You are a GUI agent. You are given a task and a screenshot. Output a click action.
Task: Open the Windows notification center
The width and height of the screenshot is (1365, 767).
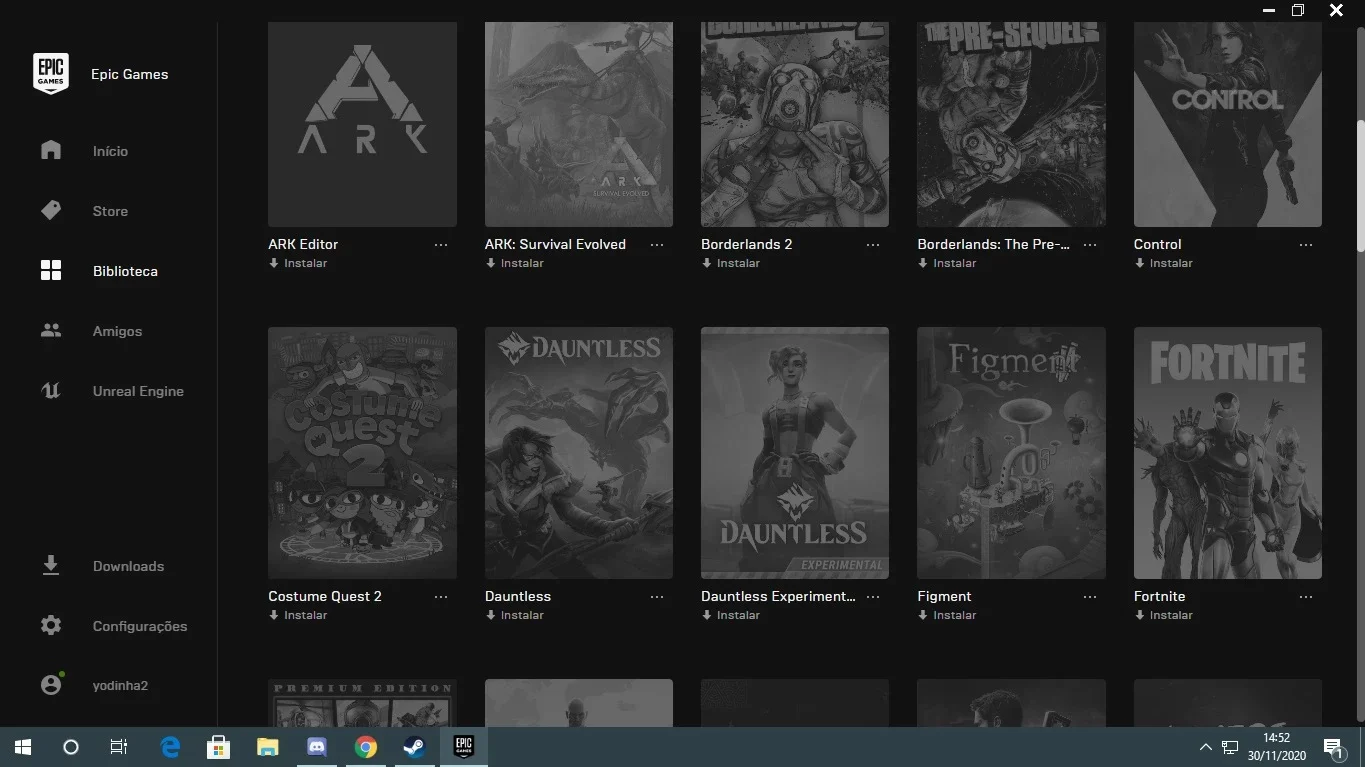1333,748
